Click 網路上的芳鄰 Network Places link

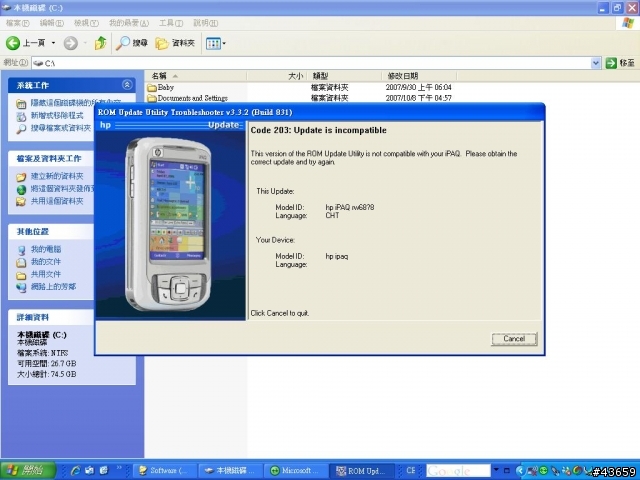click(53, 287)
